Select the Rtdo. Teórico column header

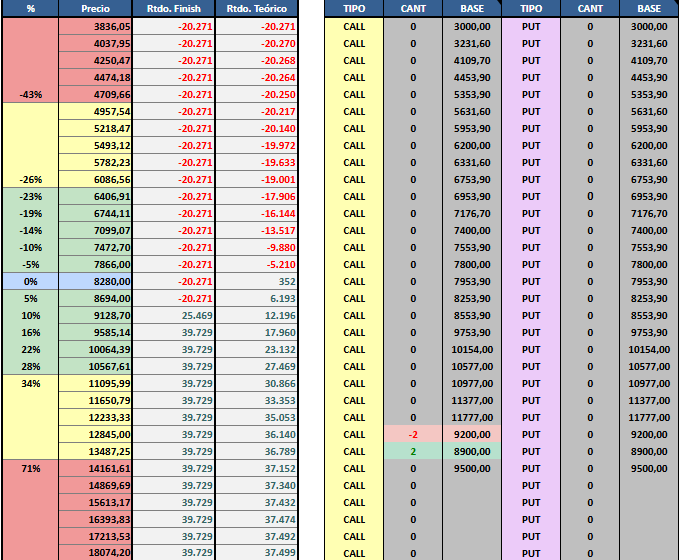256,8
